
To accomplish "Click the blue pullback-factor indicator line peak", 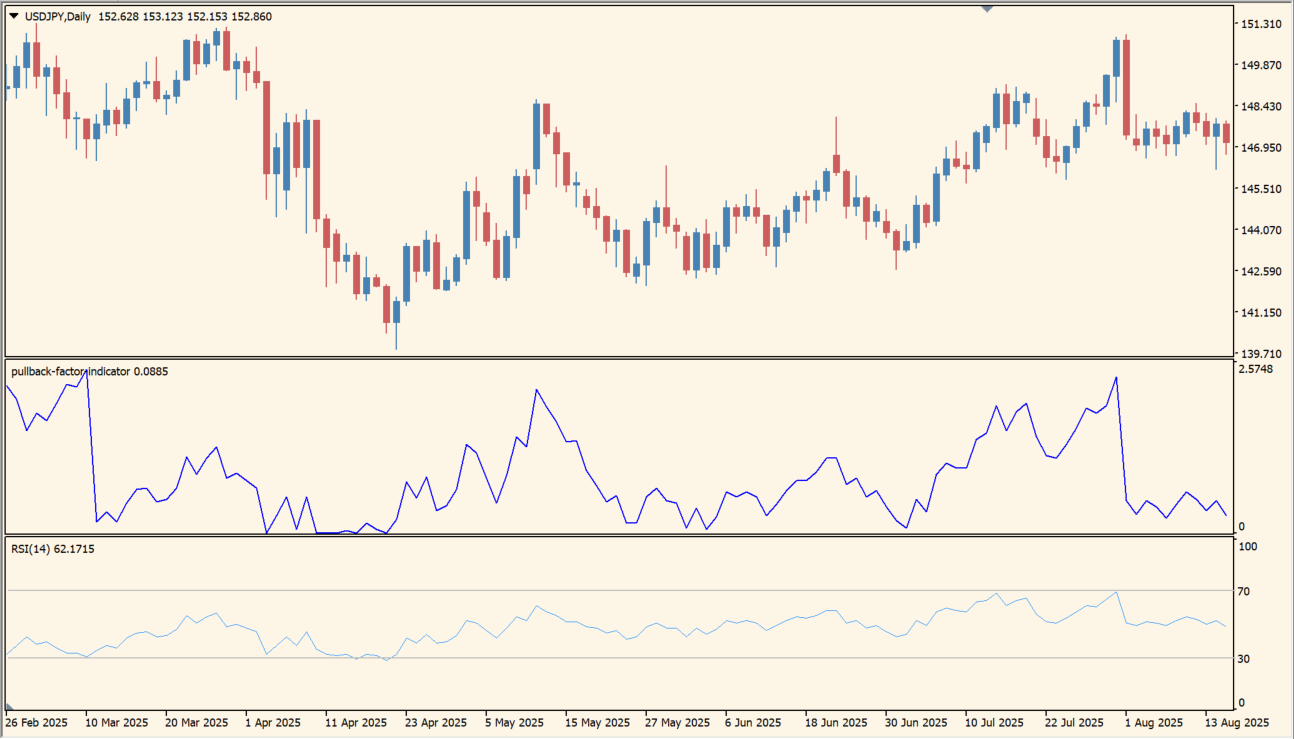I will [1117, 378].
